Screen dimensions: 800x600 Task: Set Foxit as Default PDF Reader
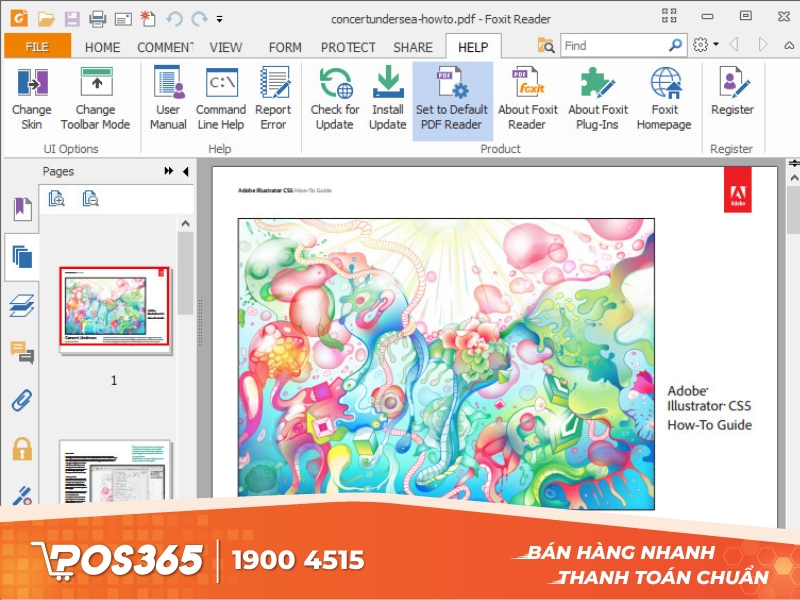pyautogui.click(x=452, y=101)
